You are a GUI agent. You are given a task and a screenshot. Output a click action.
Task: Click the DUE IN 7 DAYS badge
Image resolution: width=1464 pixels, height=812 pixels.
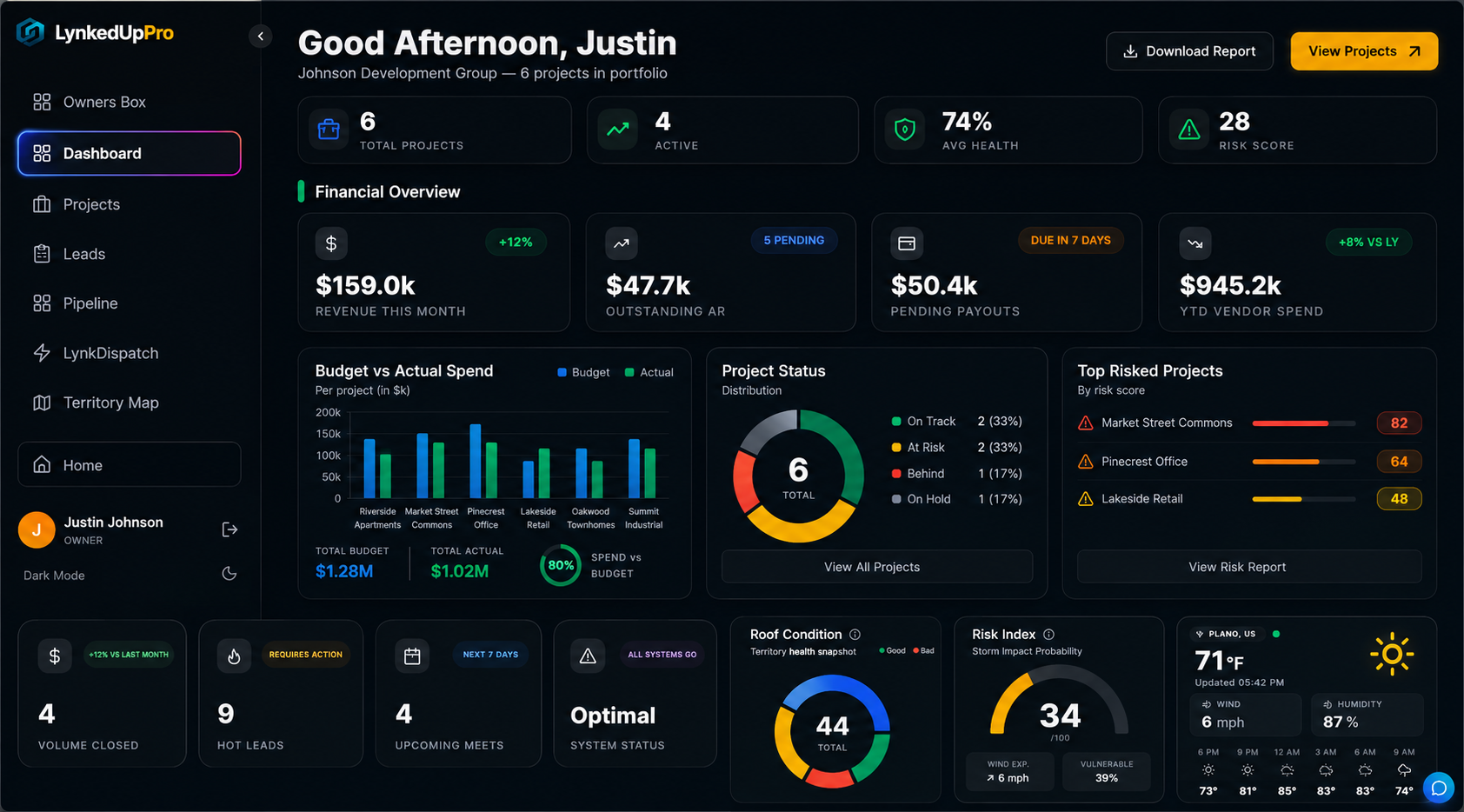[1071, 240]
